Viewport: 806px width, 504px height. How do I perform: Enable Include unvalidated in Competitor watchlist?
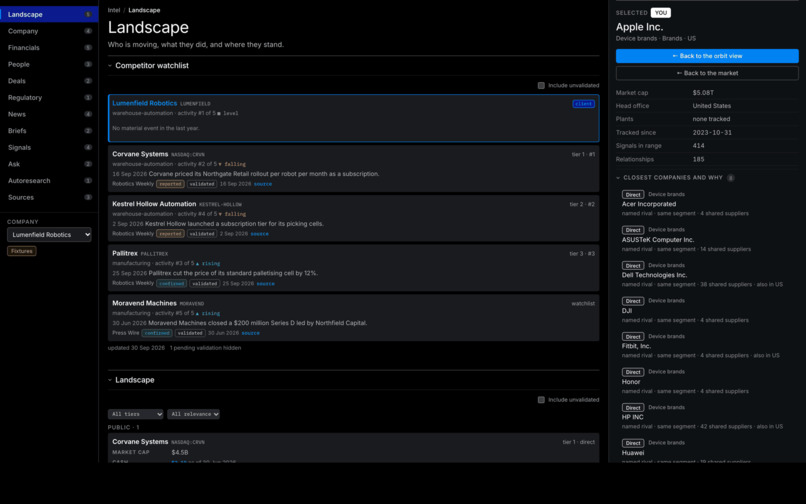[x=541, y=85]
